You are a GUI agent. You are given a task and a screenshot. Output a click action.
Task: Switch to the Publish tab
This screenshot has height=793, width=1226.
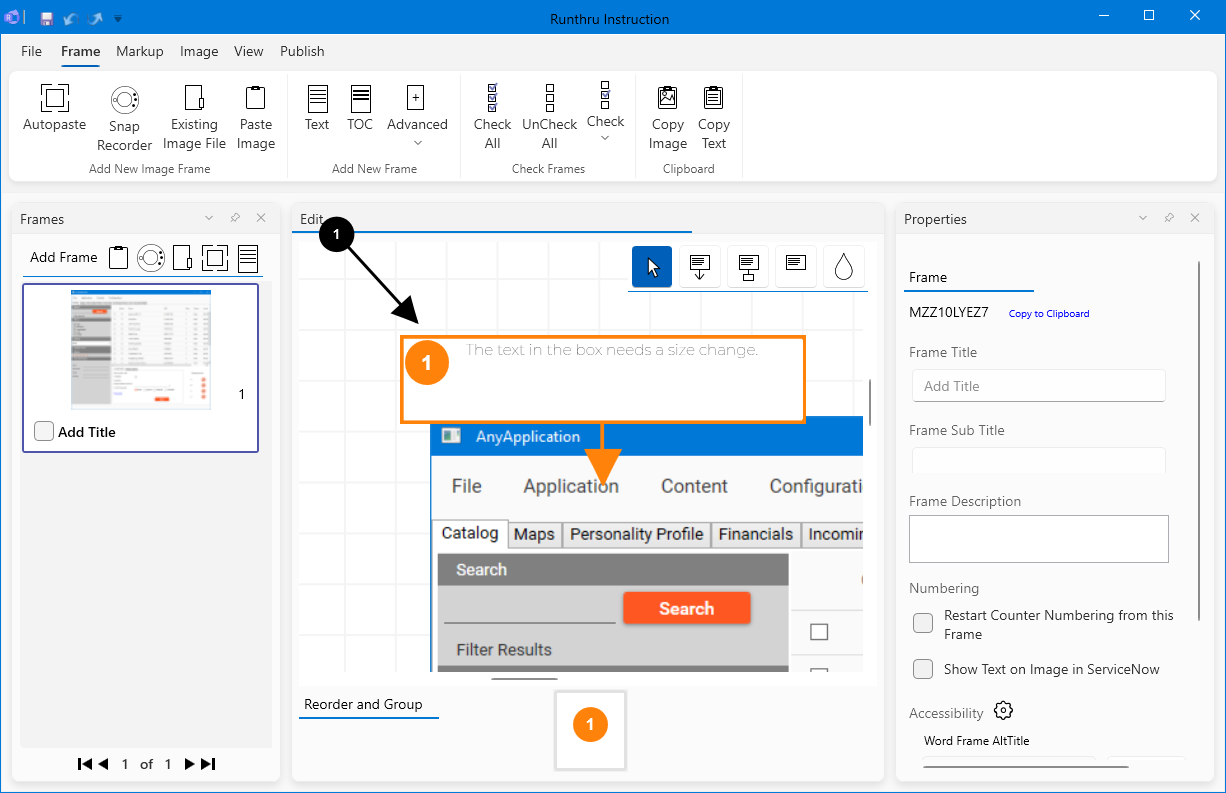pyautogui.click(x=302, y=51)
